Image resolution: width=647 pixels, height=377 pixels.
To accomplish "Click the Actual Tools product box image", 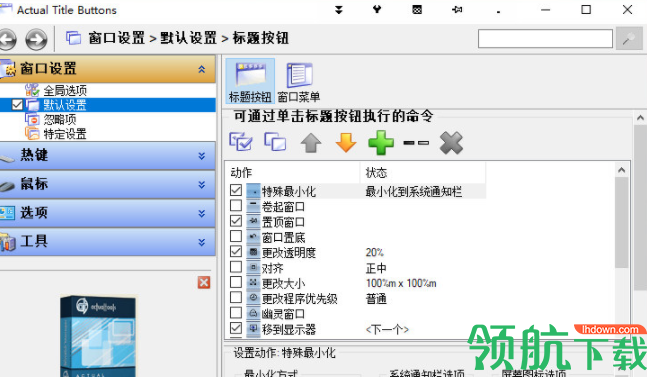I will tap(98, 335).
